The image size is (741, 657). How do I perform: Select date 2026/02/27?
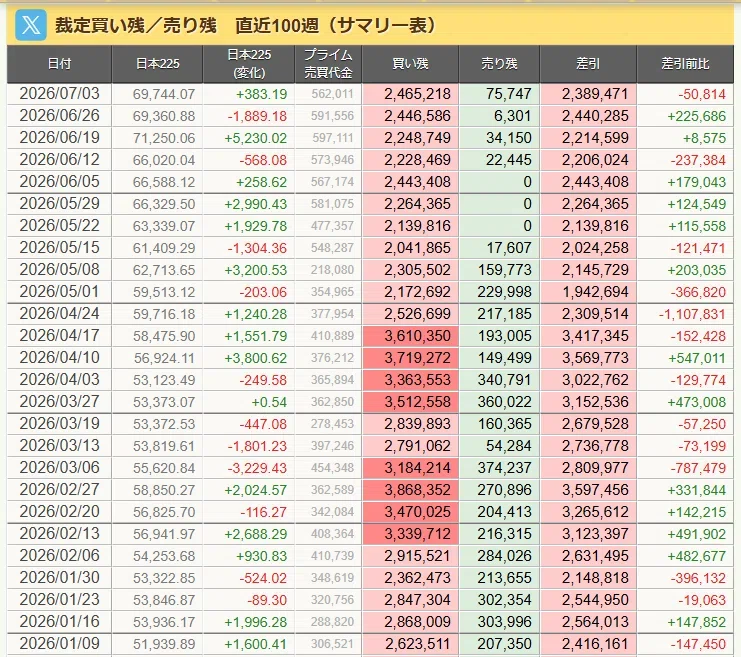pos(60,489)
